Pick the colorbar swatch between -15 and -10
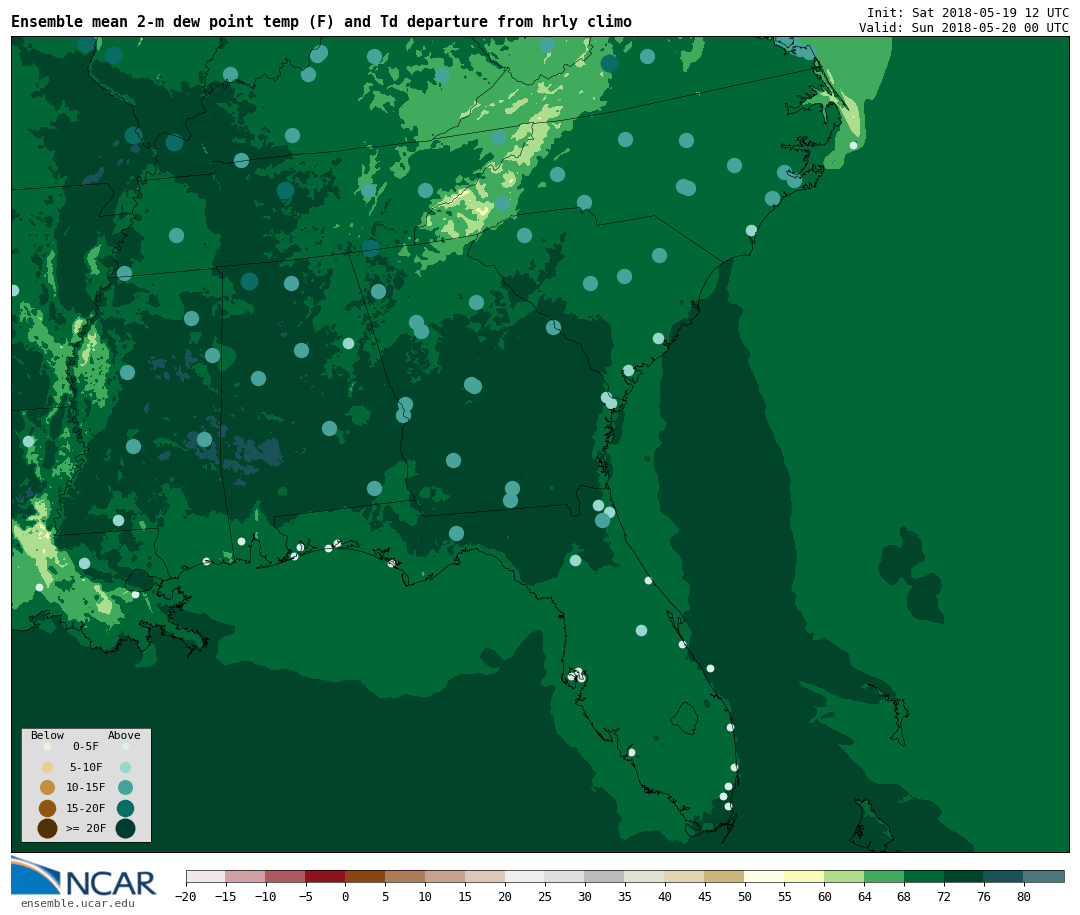 point(246,876)
